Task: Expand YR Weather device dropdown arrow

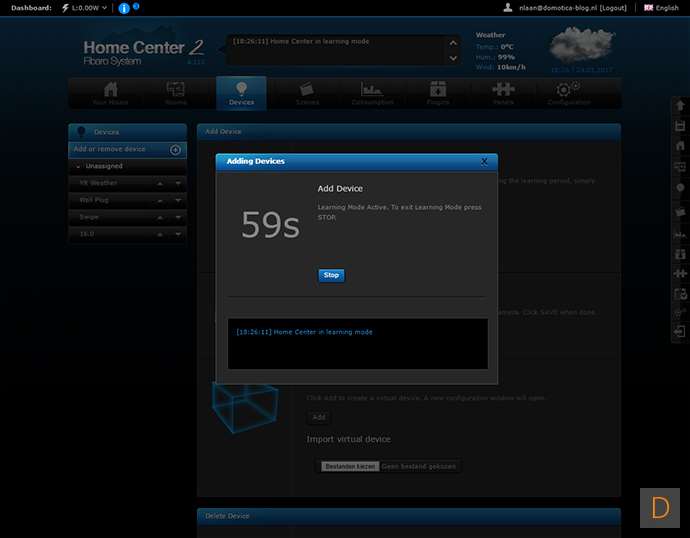Action: tap(178, 183)
